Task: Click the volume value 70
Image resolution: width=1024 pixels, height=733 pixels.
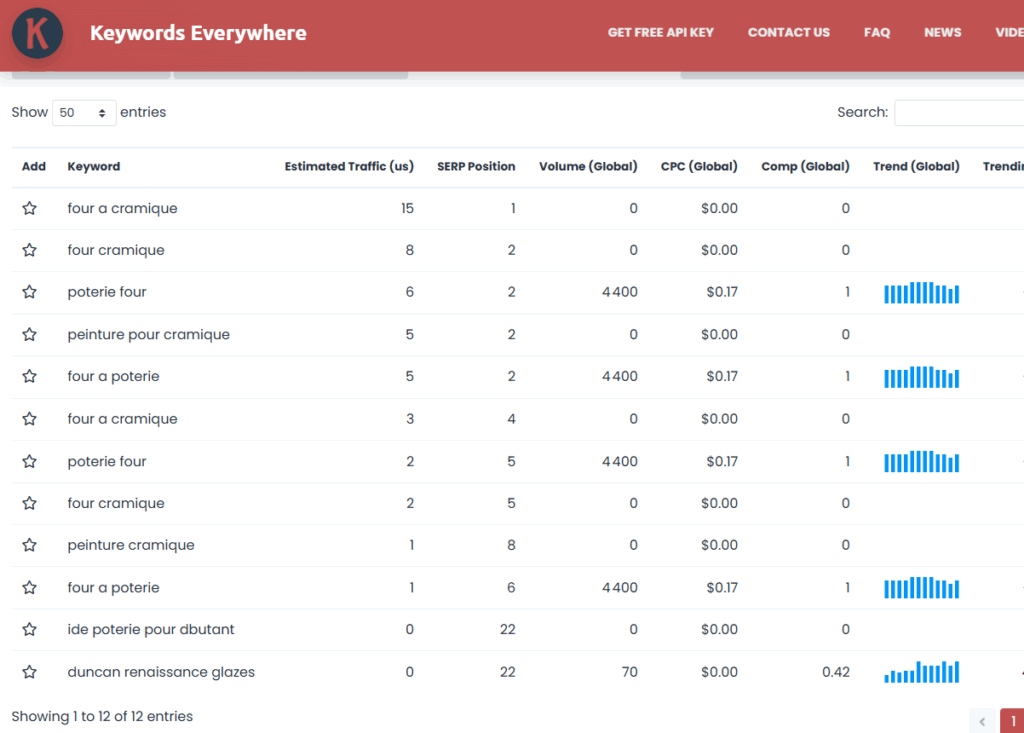Action: click(x=629, y=672)
